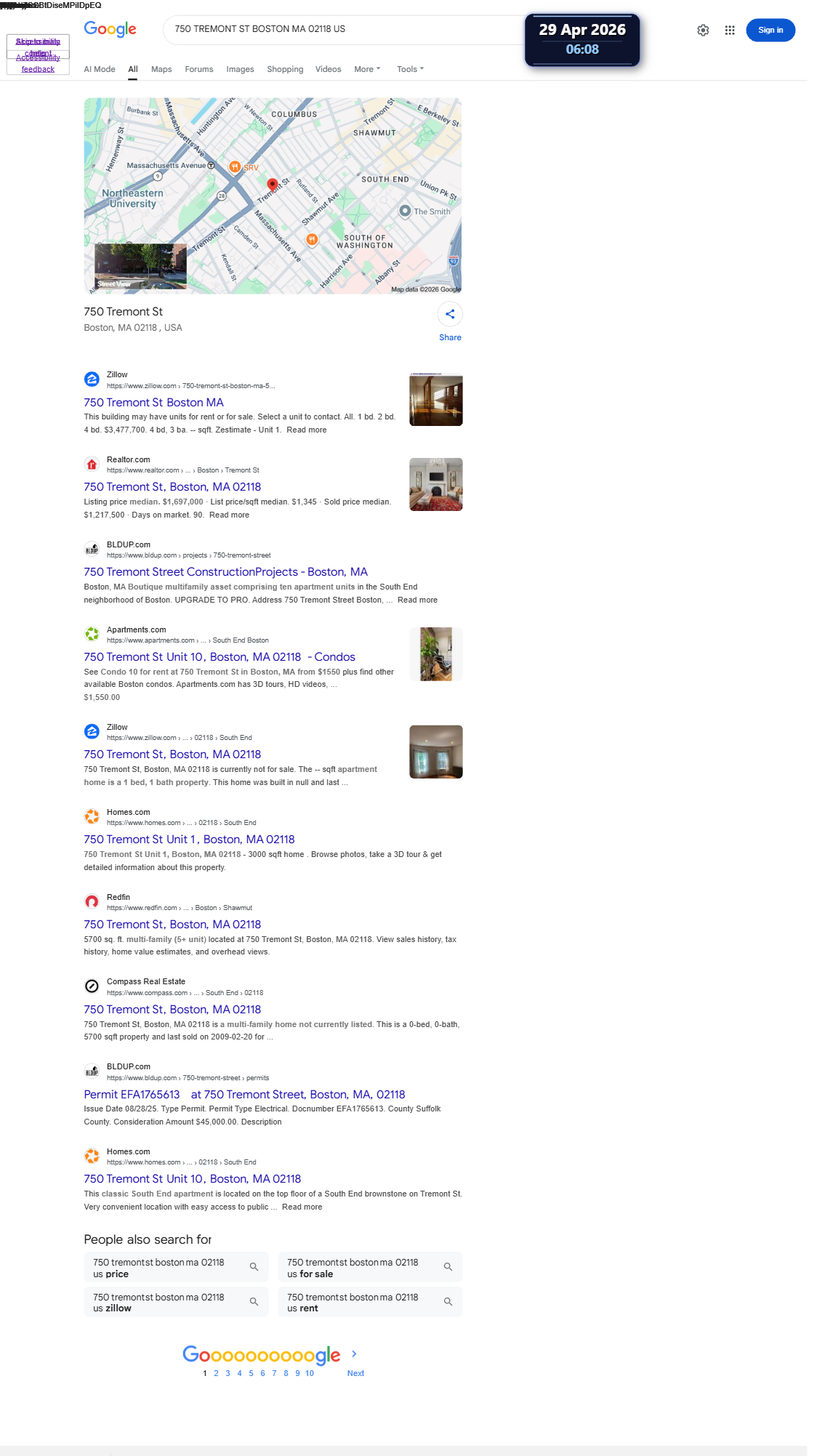Click the next-page chevron beside Google logo
817x1456 pixels.
354,1354
